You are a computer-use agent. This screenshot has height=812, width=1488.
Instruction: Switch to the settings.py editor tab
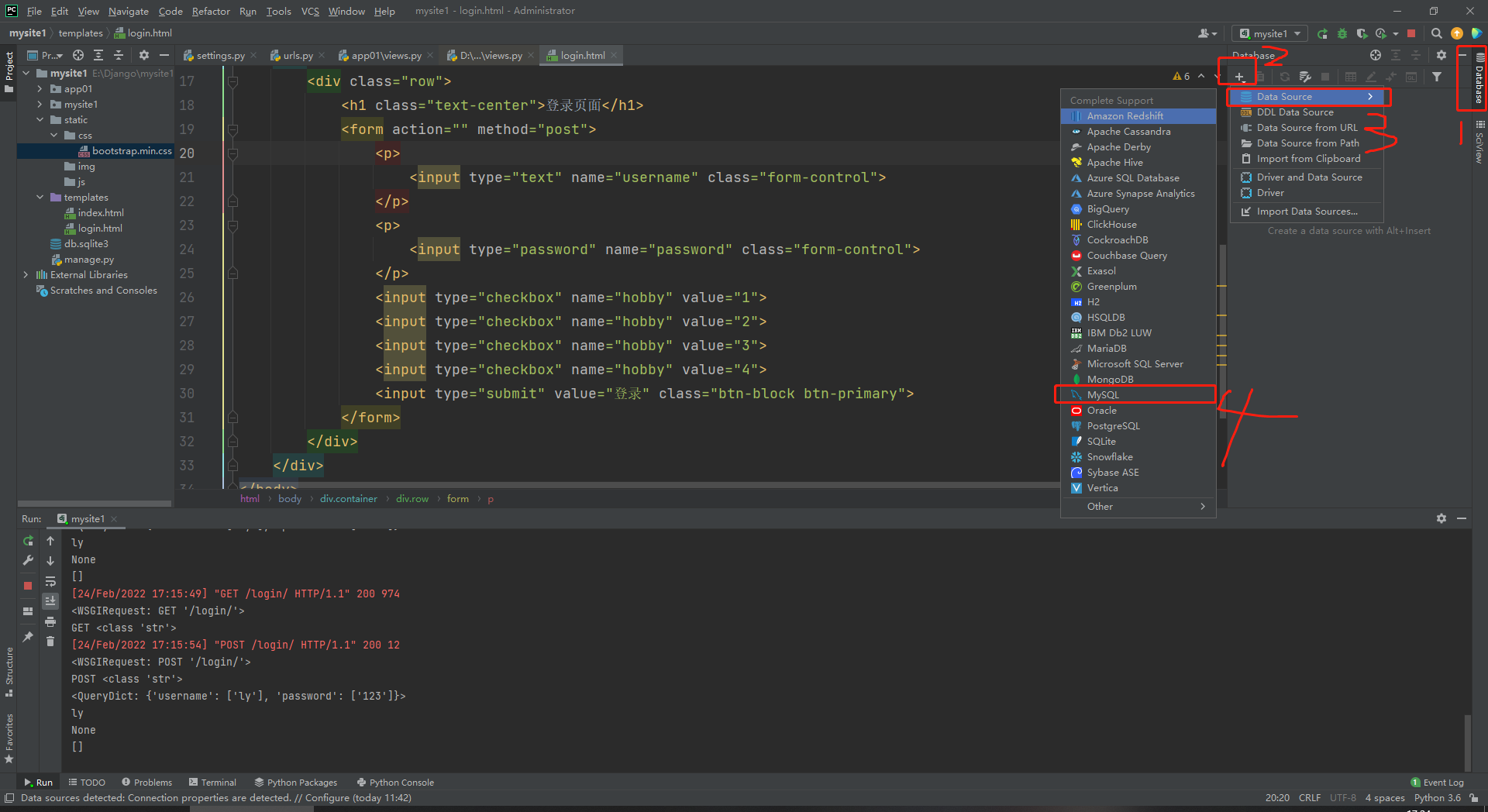click(219, 56)
